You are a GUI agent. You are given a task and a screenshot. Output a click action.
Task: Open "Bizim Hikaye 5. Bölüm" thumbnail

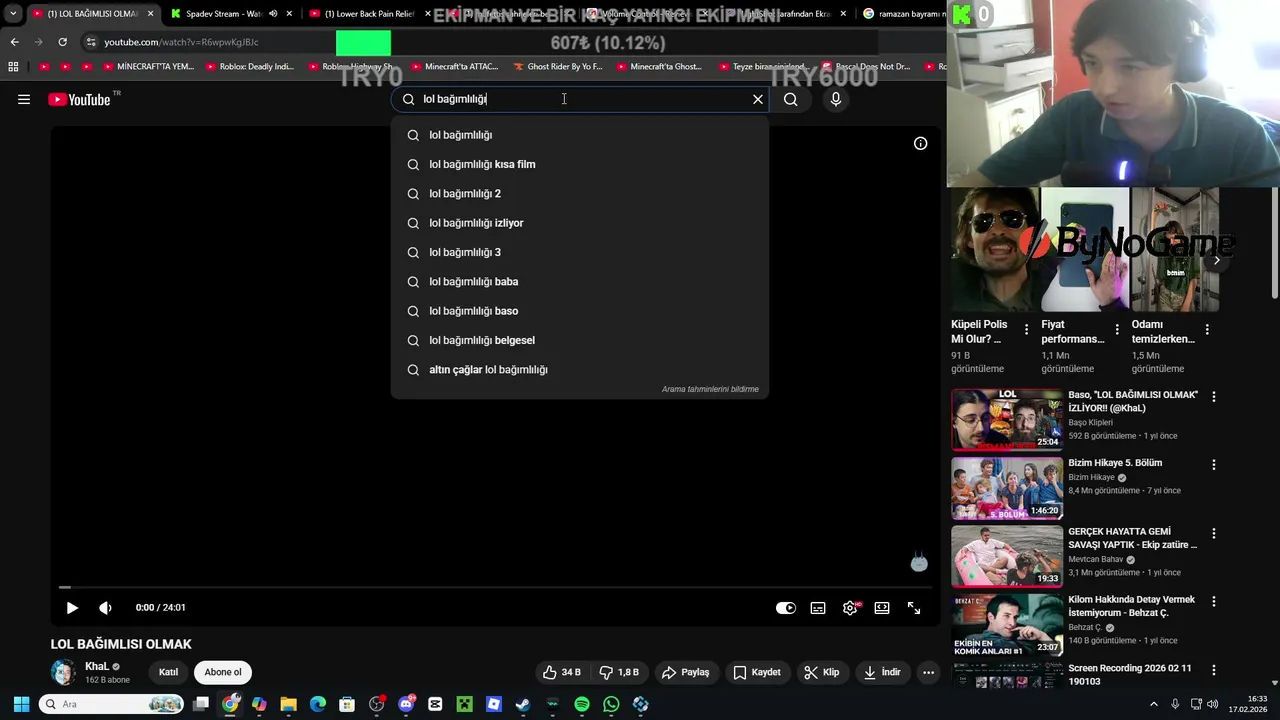1007,488
